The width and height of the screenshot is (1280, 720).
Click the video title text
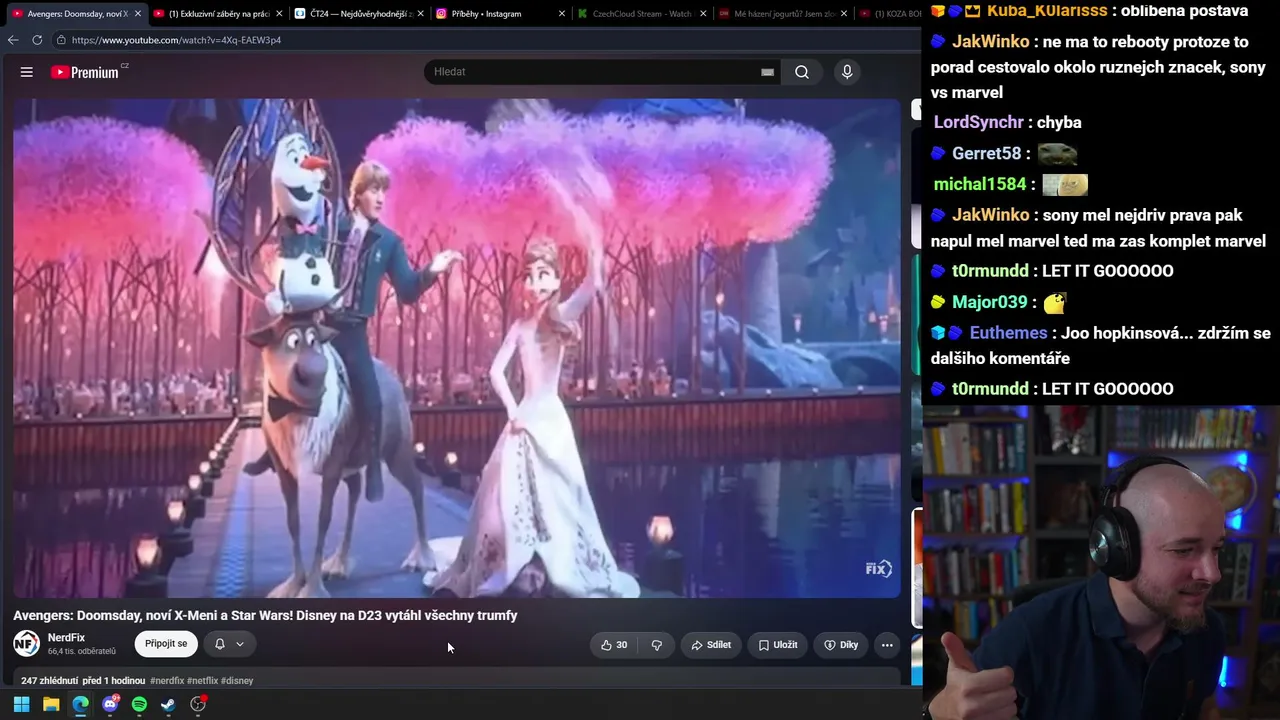pos(265,615)
